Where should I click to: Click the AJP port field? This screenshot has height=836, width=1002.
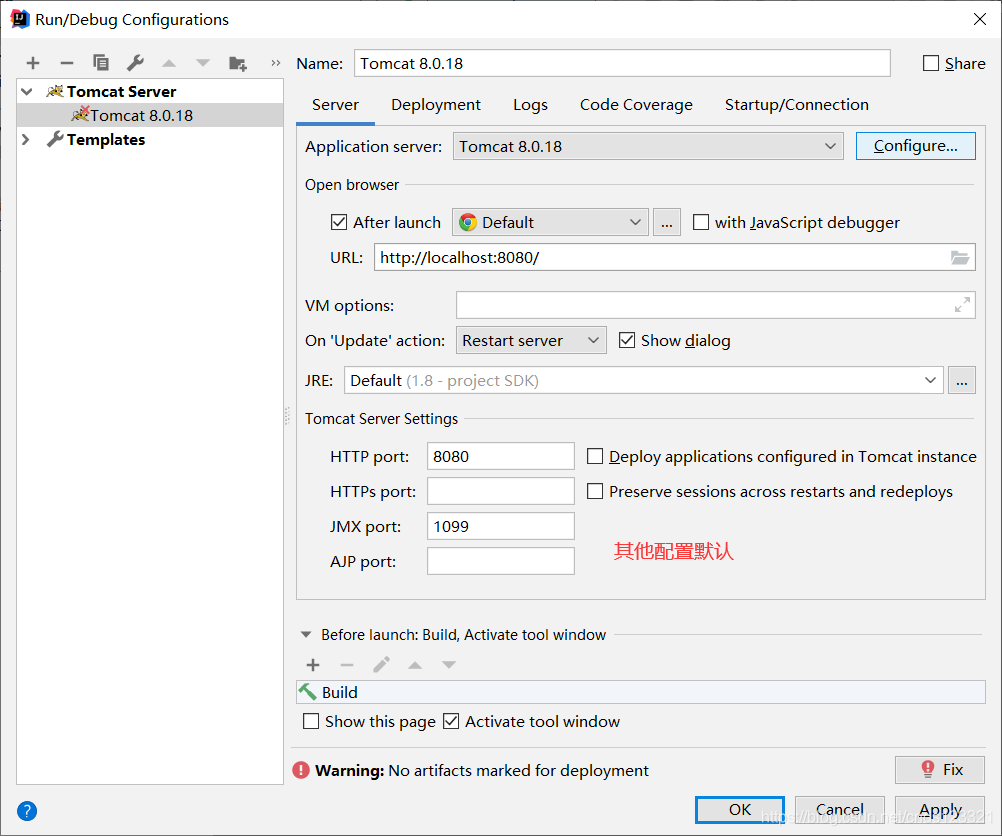point(500,561)
